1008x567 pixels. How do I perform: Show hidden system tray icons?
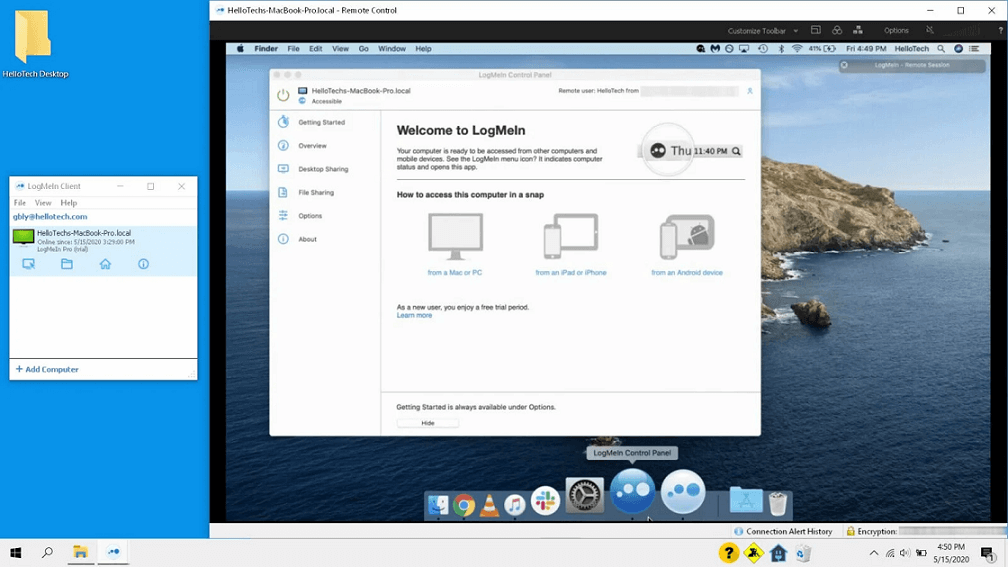click(x=873, y=553)
